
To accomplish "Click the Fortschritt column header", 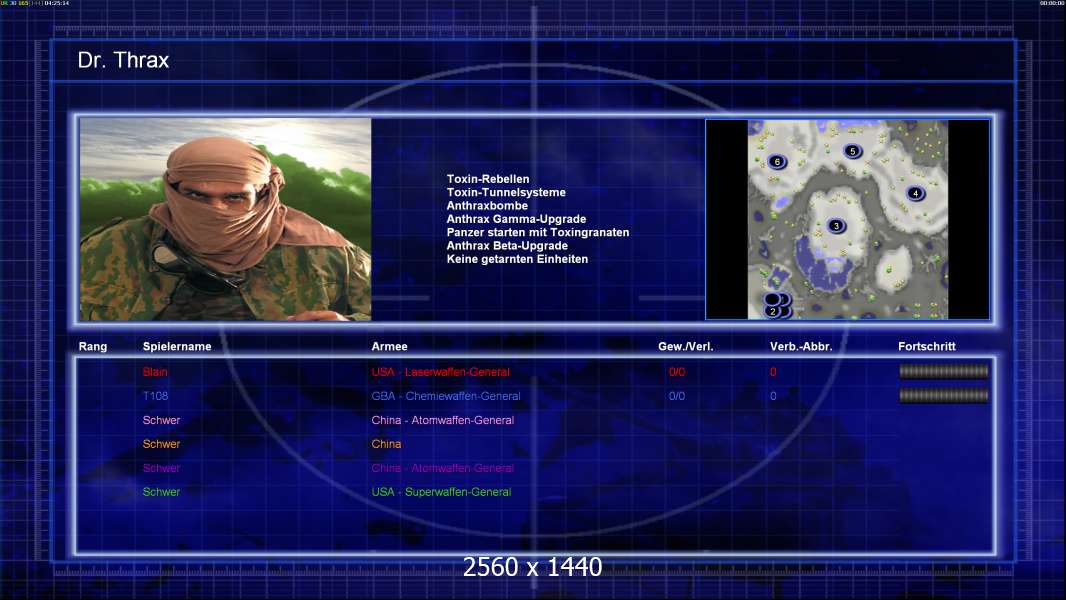I will coord(927,347).
